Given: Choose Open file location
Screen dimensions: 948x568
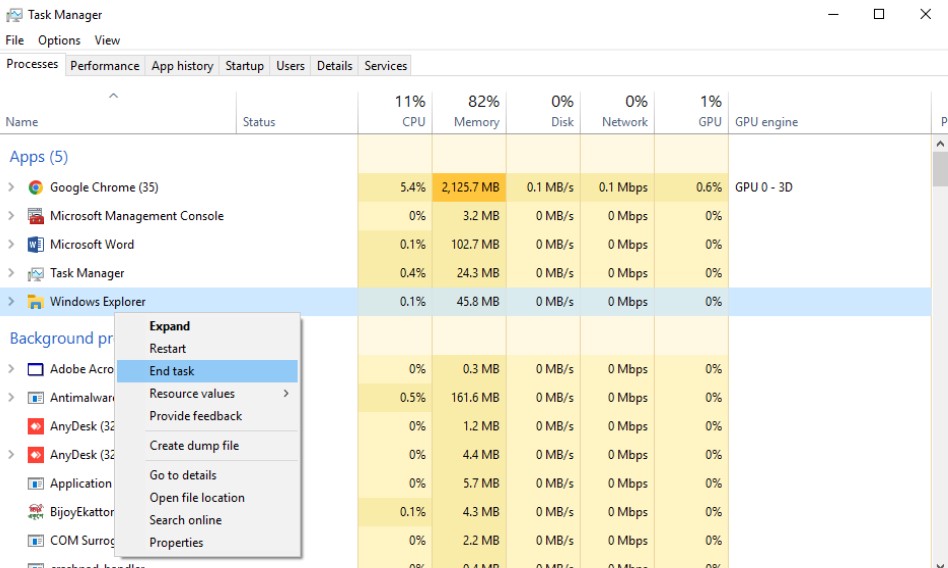Looking at the screenshot, I should (x=207, y=498).
